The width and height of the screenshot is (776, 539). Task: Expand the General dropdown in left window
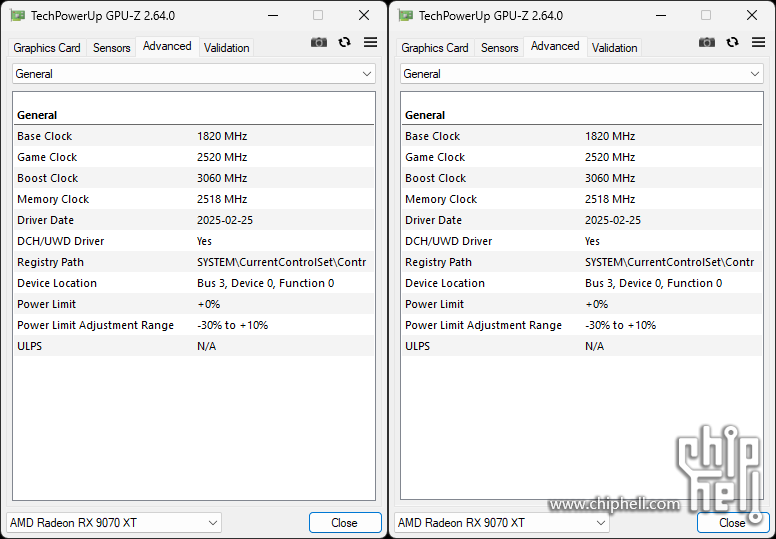coord(194,74)
